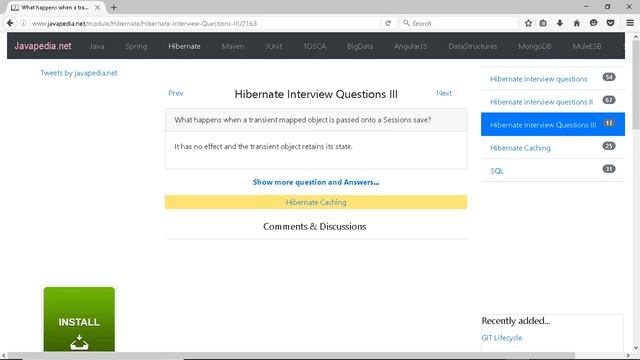
Task: Bookmark this page with the star icon
Action: [x=528, y=23]
